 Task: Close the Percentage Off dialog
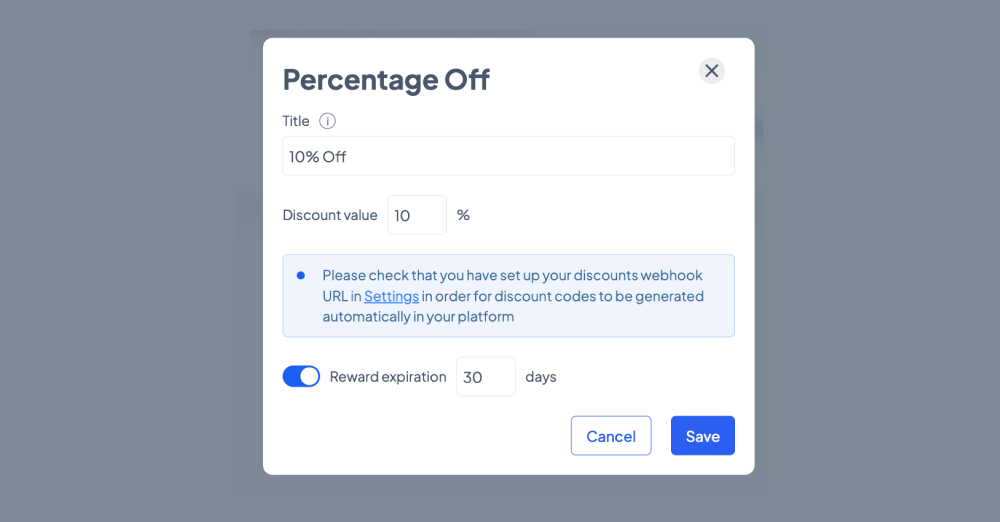coord(712,71)
